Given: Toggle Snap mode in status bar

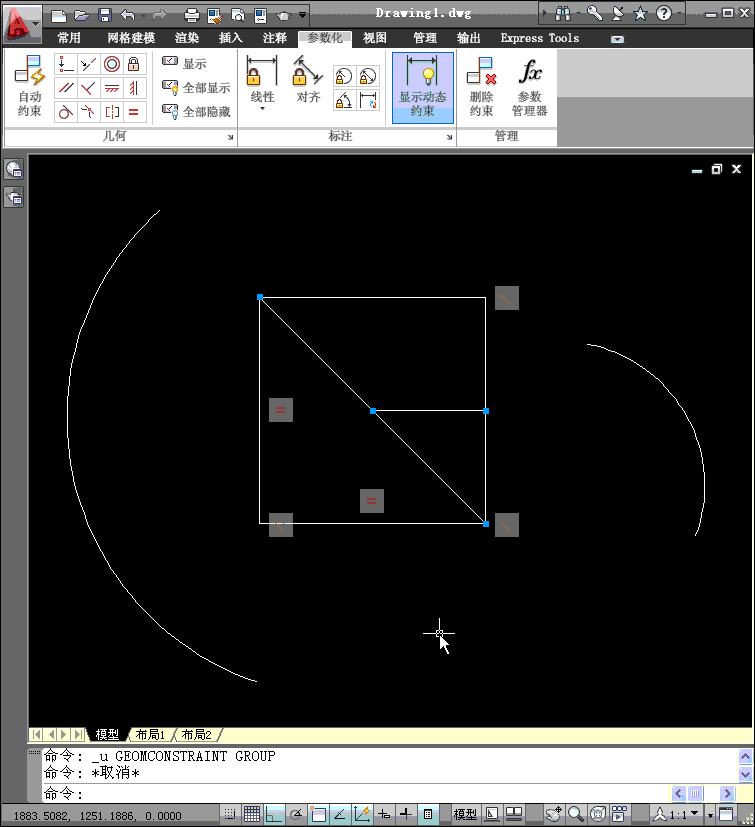Looking at the screenshot, I should coord(230,814).
